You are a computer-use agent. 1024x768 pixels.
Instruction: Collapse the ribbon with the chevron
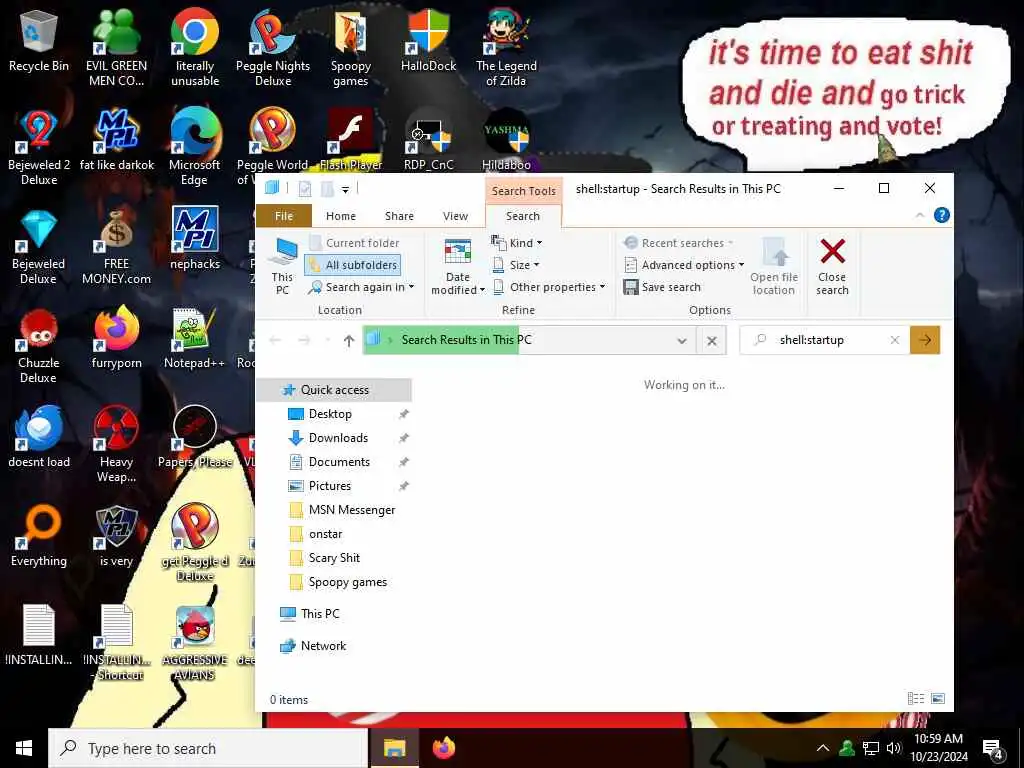pyautogui.click(x=920, y=215)
